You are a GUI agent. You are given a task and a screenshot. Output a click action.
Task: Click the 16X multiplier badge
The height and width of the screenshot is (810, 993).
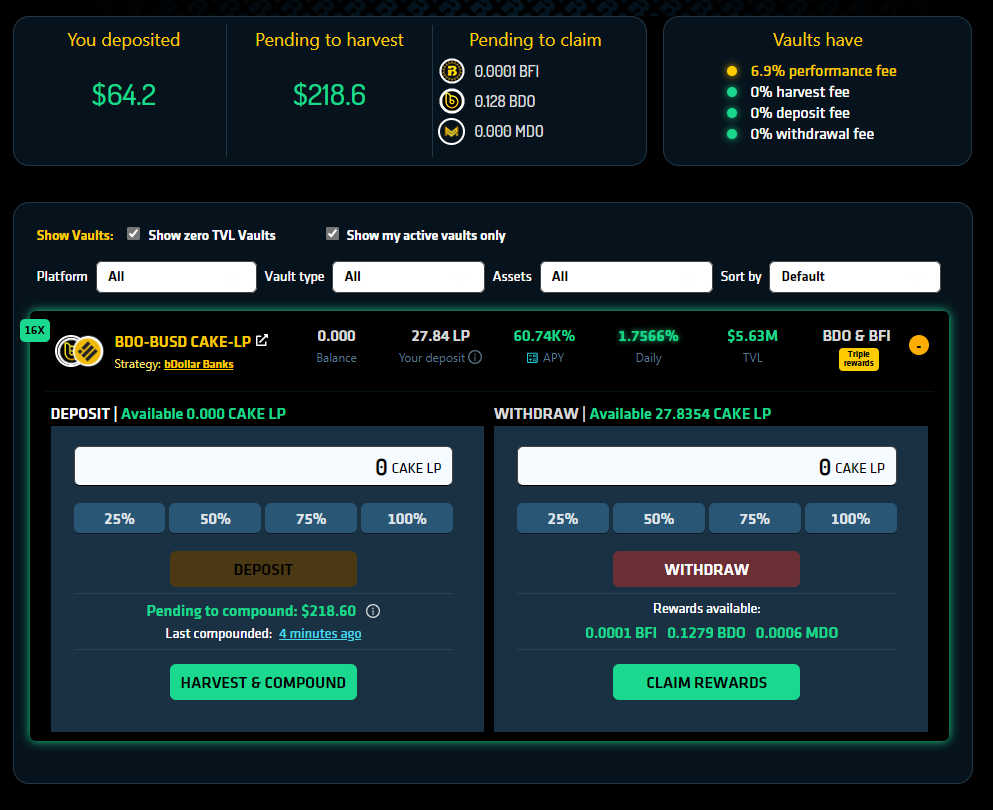point(34,330)
